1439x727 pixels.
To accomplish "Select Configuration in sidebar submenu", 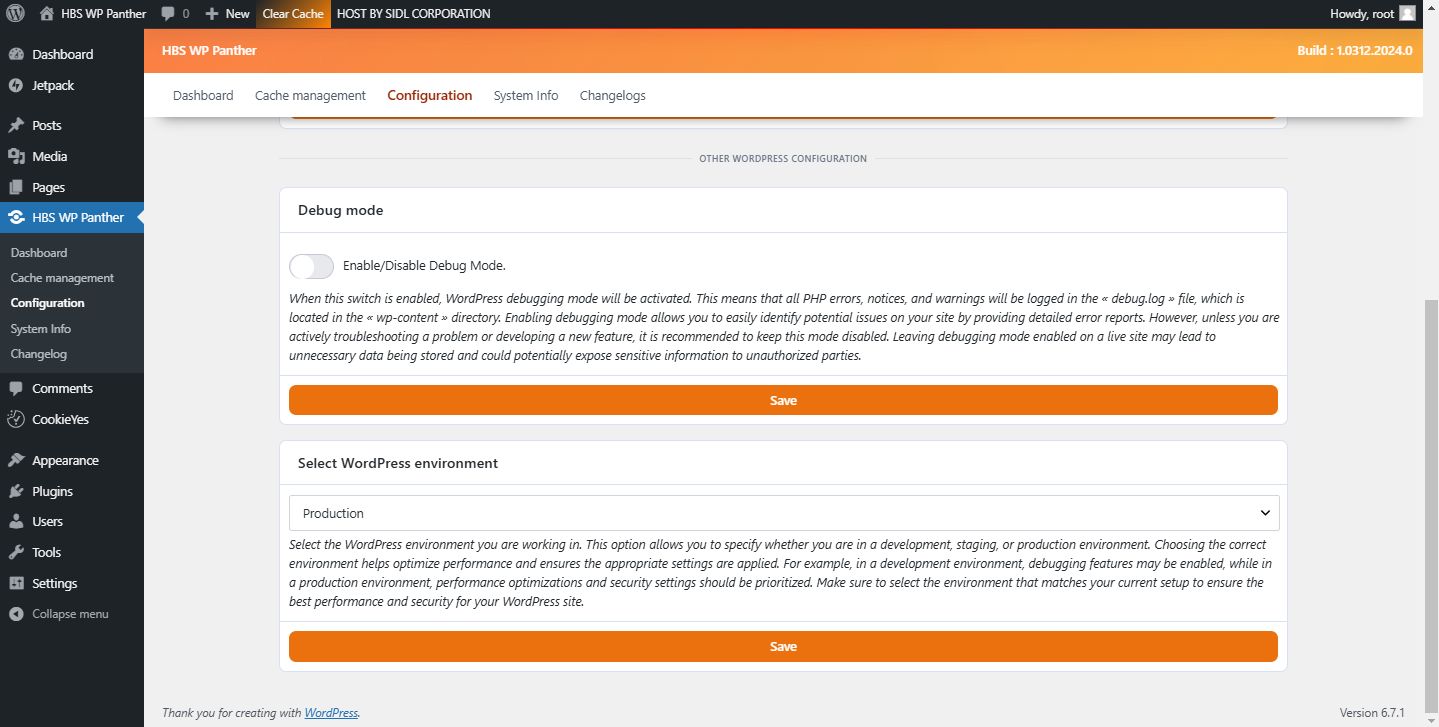I will click(x=47, y=303).
